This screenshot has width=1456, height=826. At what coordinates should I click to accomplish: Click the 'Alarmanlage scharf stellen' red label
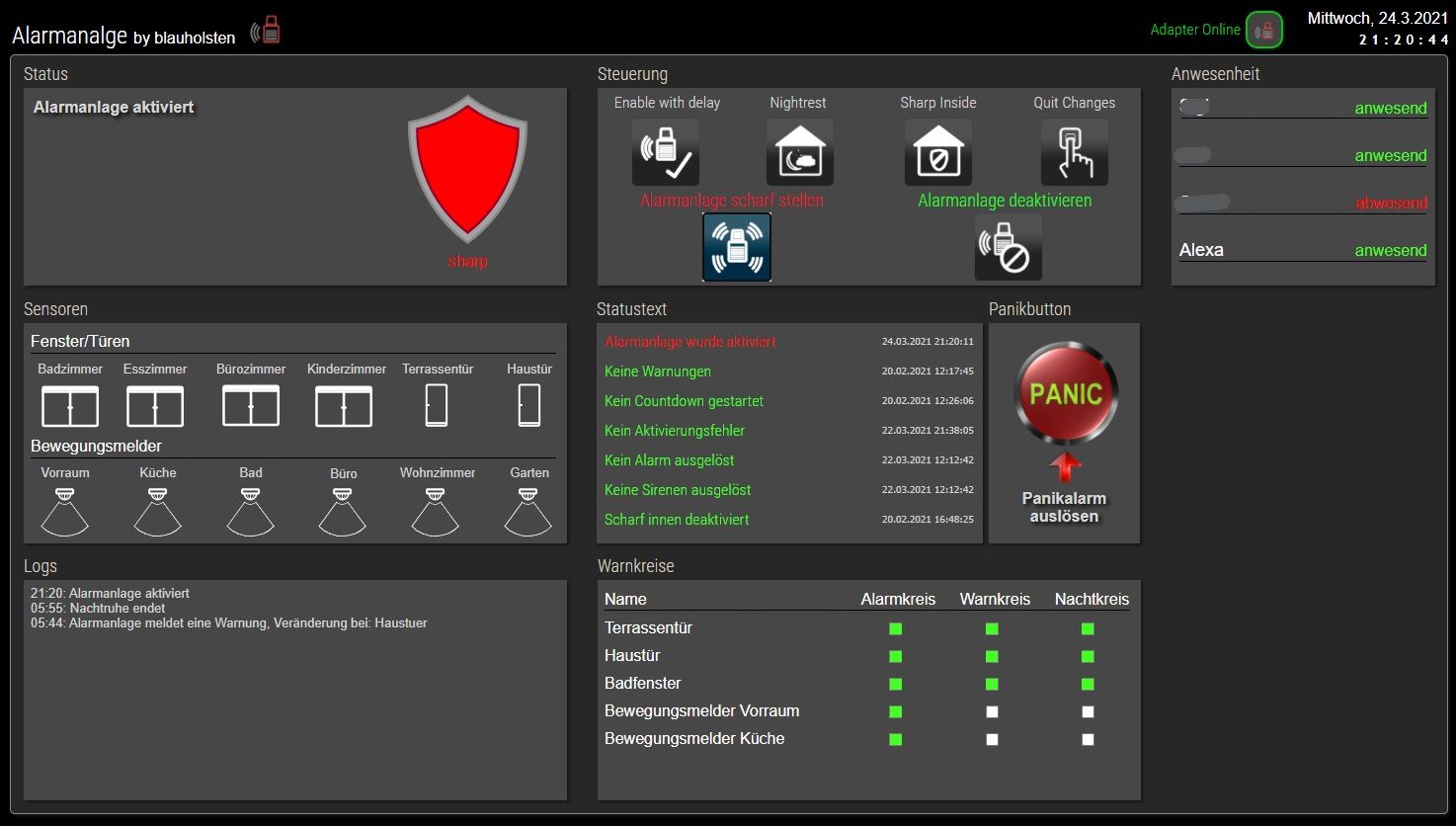coord(732,200)
